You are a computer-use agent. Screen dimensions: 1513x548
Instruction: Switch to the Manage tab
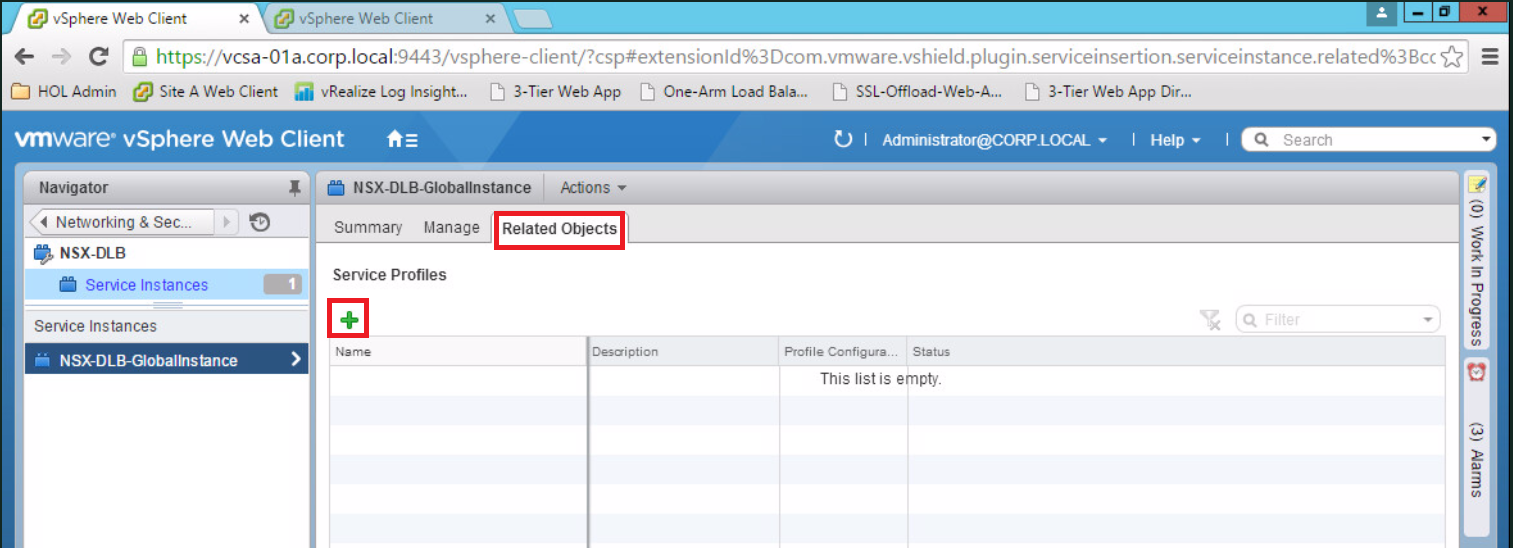[x=452, y=228]
